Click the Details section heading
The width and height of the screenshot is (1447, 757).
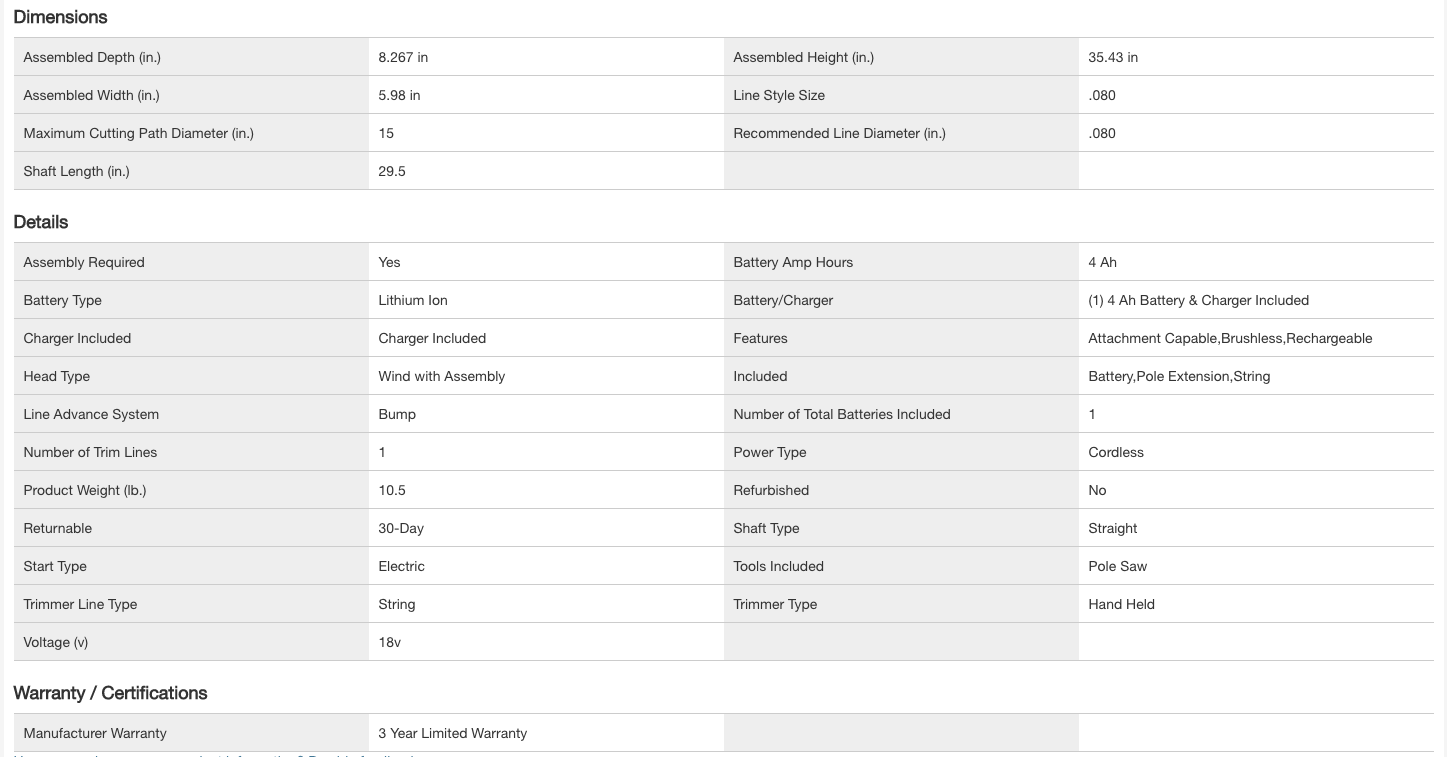click(41, 222)
